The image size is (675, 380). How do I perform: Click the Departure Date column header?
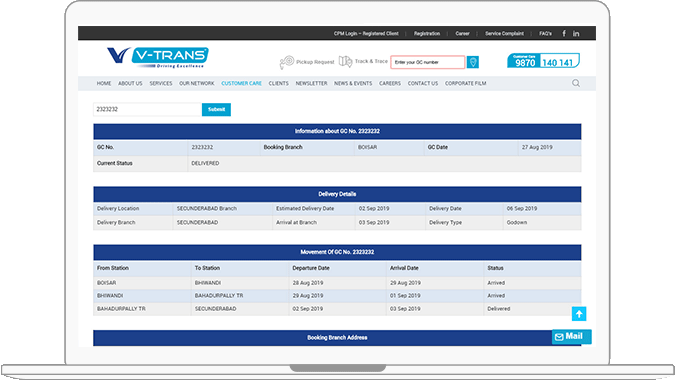pyautogui.click(x=311, y=268)
